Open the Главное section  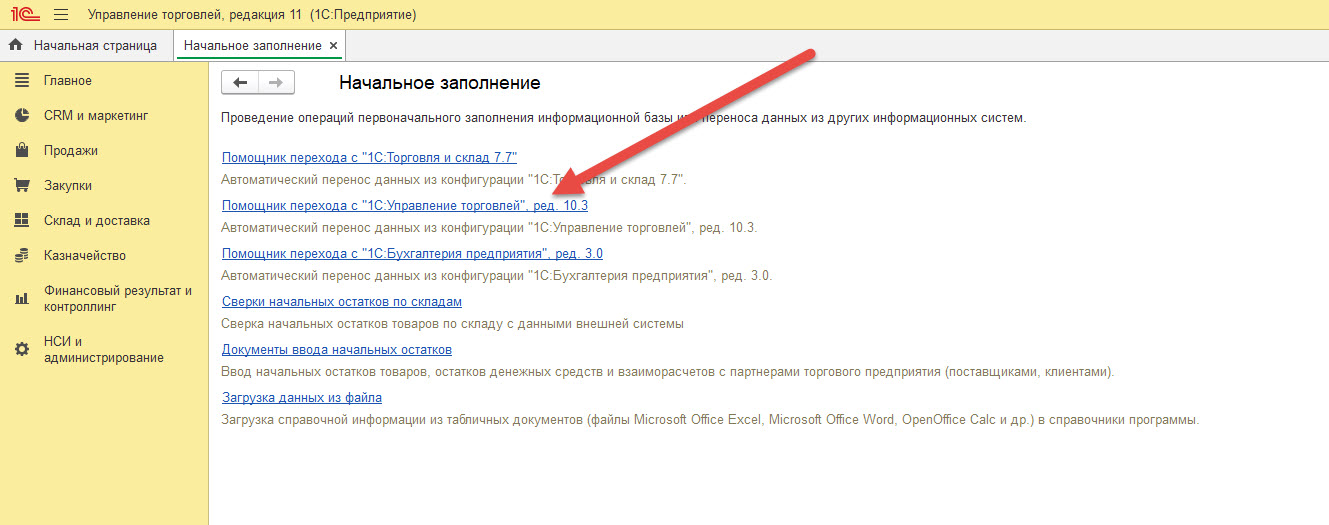coord(68,81)
